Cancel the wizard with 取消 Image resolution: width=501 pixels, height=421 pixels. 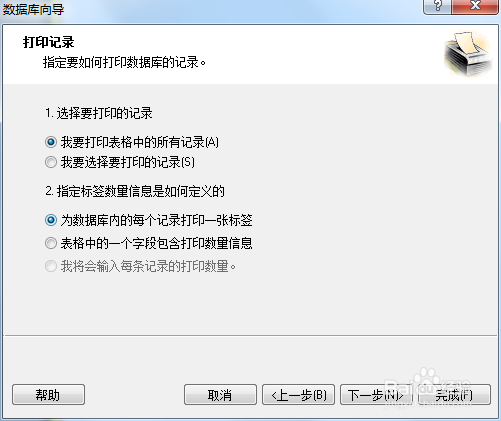click(220, 395)
